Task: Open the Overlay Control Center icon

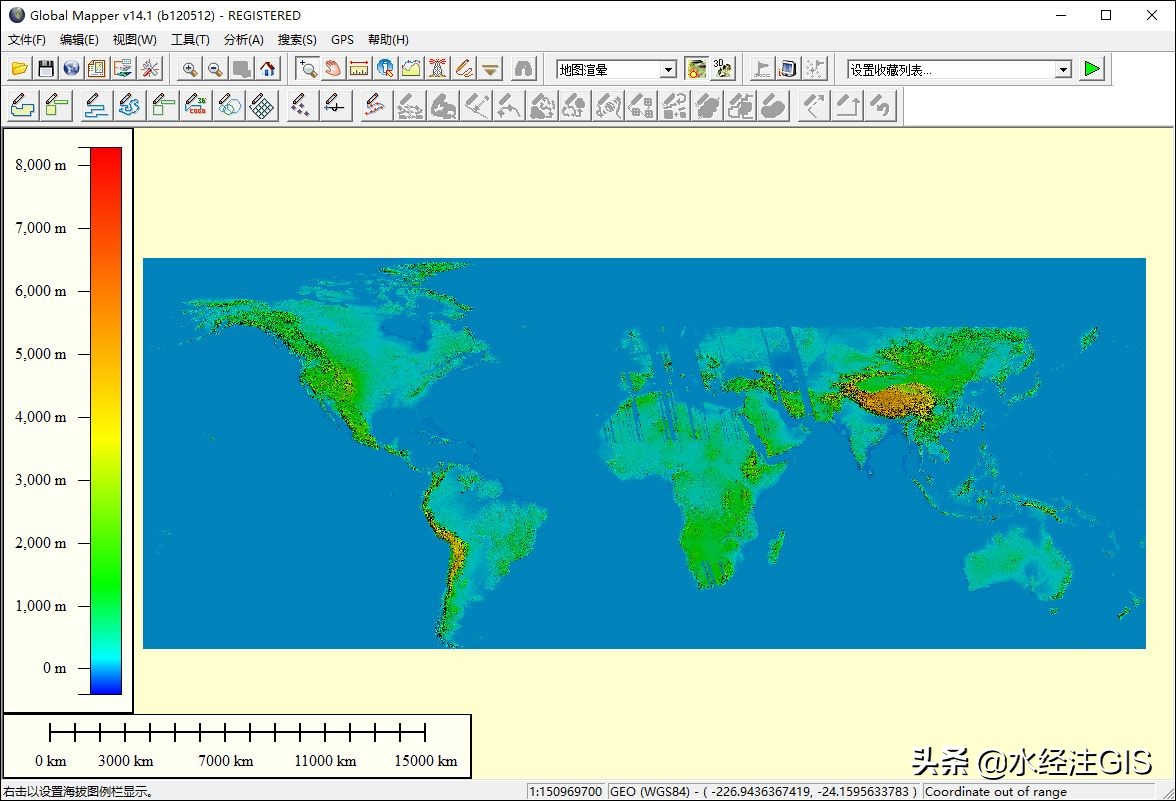Action: [97, 69]
